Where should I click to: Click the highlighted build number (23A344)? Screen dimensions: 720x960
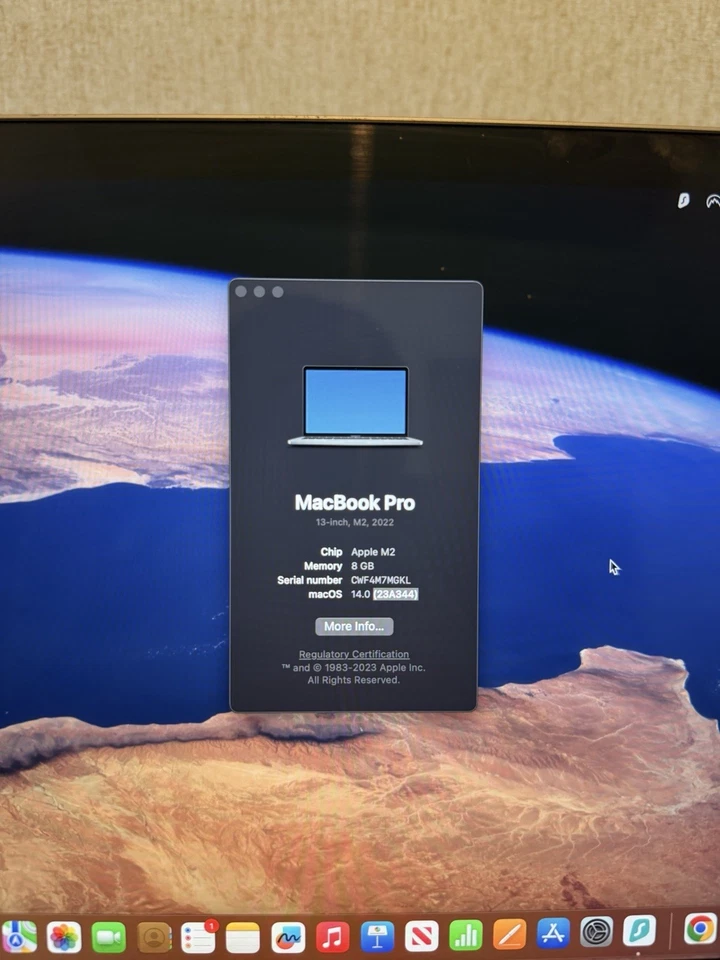(x=396, y=594)
